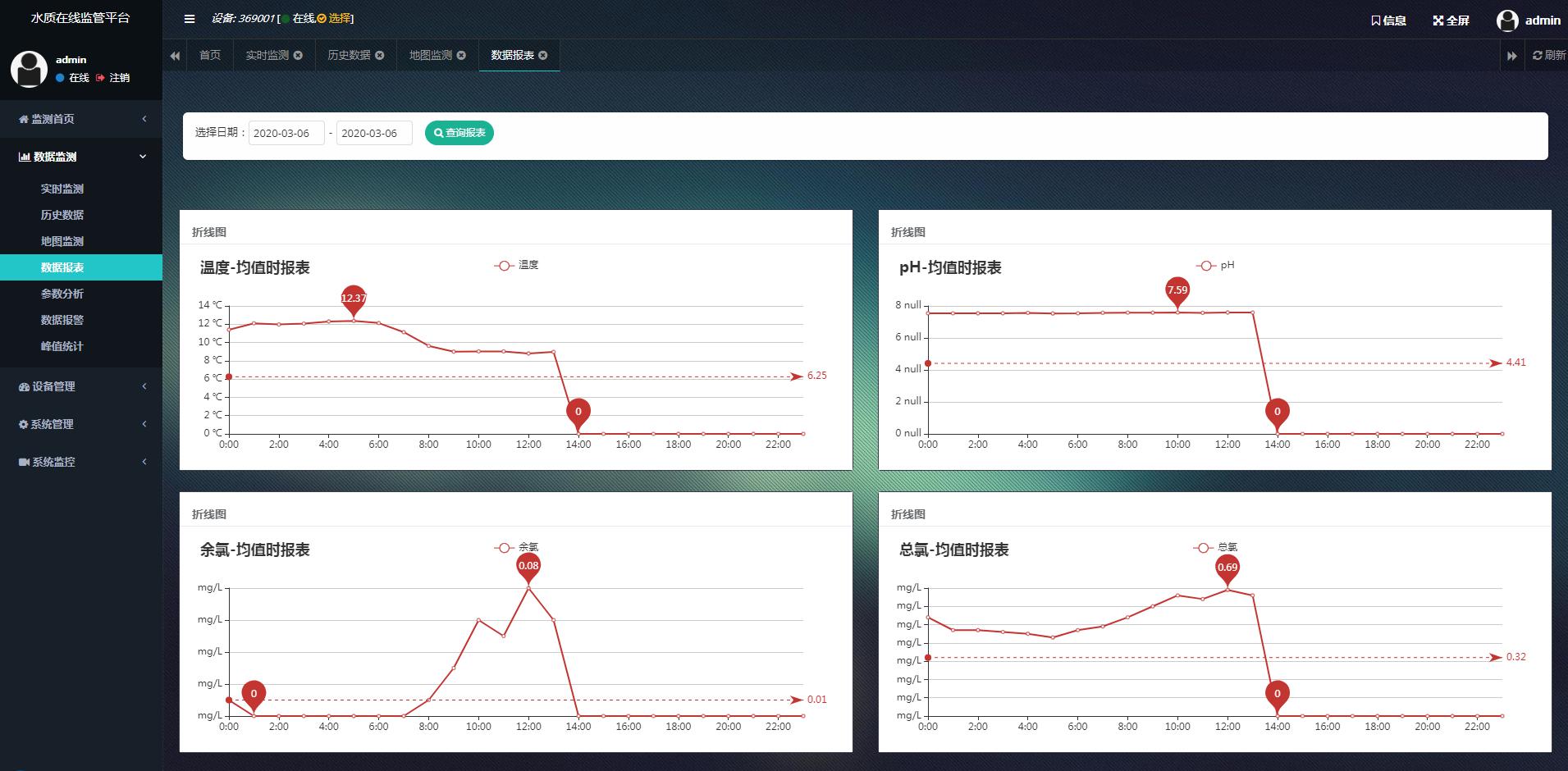The width and height of the screenshot is (1568, 771).
Task: Click the 0 minimum pin on 温度 chart
Action: (578, 414)
